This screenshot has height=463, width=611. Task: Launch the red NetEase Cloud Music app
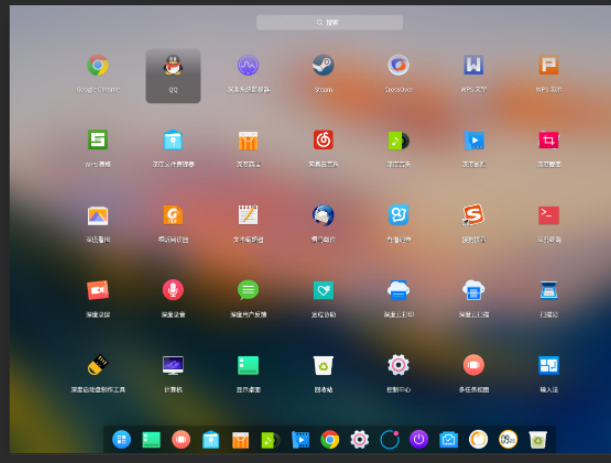(323, 140)
